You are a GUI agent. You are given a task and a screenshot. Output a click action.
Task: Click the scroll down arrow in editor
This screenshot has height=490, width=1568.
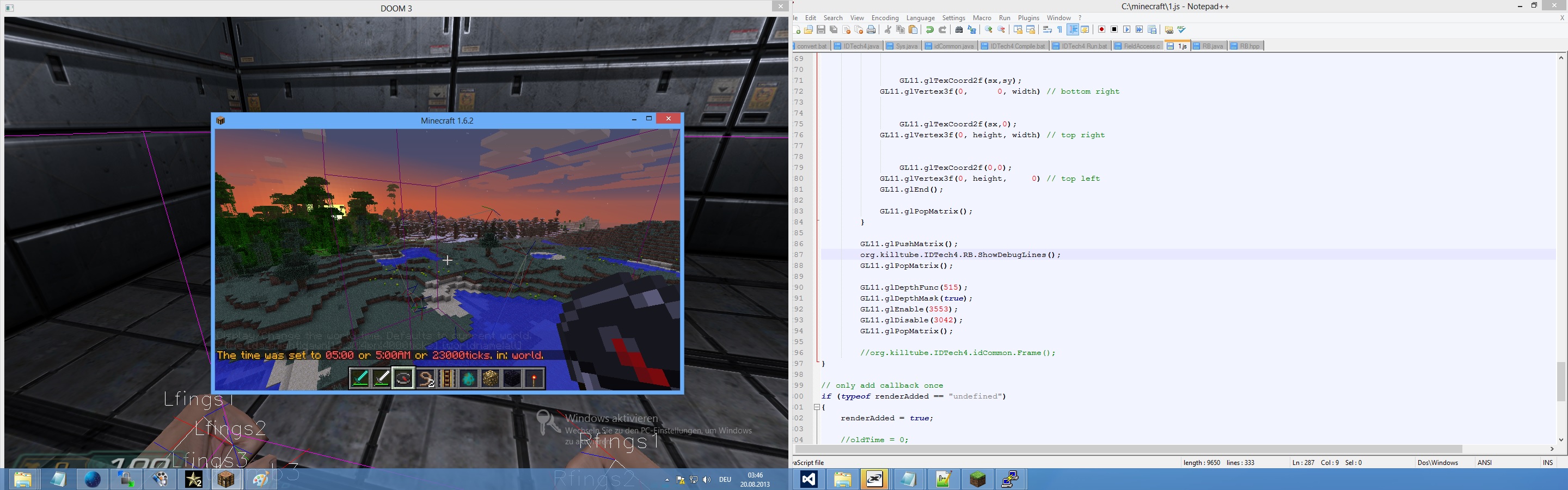[x=1561, y=439]
